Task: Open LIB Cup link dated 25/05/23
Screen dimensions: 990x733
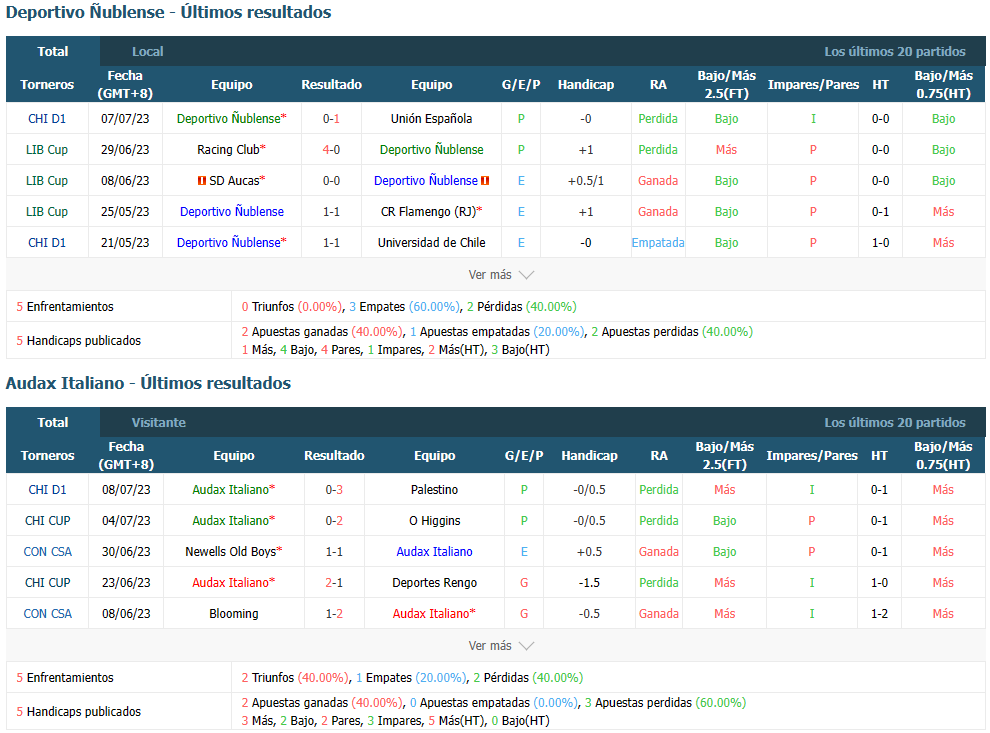Action: coord(47,212)
